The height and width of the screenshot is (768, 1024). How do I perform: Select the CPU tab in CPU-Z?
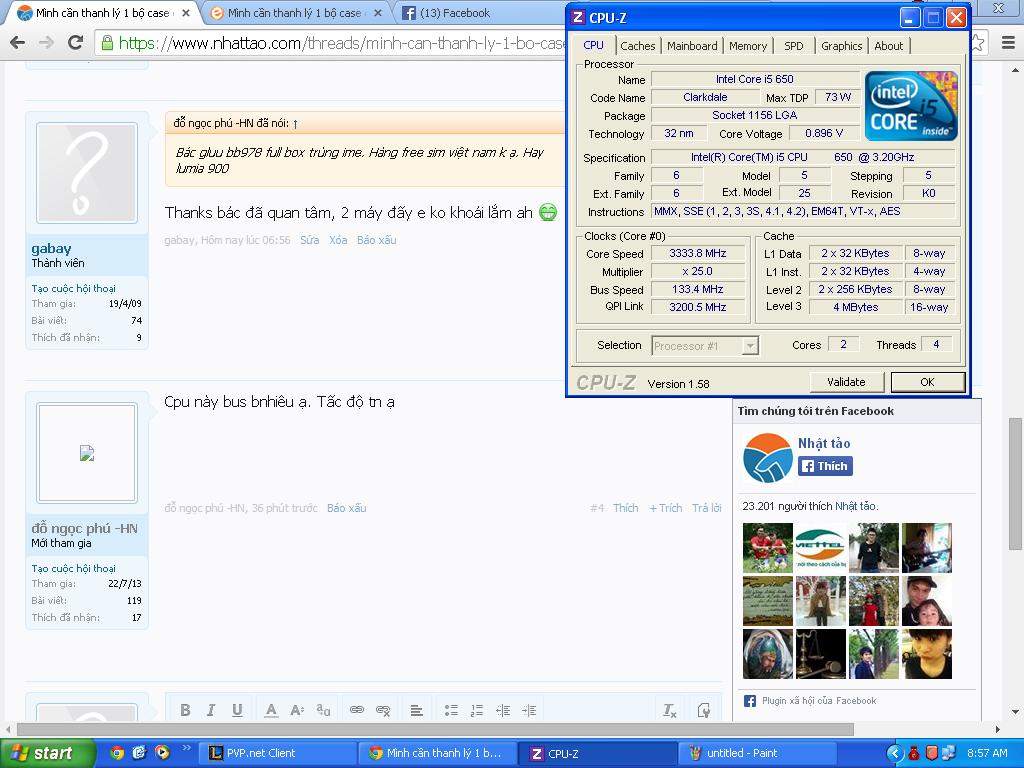[594, 44]
